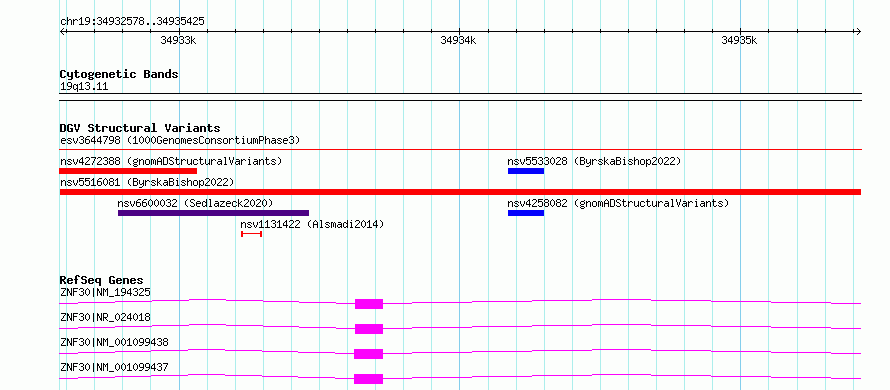This screenshot has width=890, height=390.
Task: Open the nsv5516081 ByrskaBishop2022 label
Action: pyautogui.click(x=147, y=182)
